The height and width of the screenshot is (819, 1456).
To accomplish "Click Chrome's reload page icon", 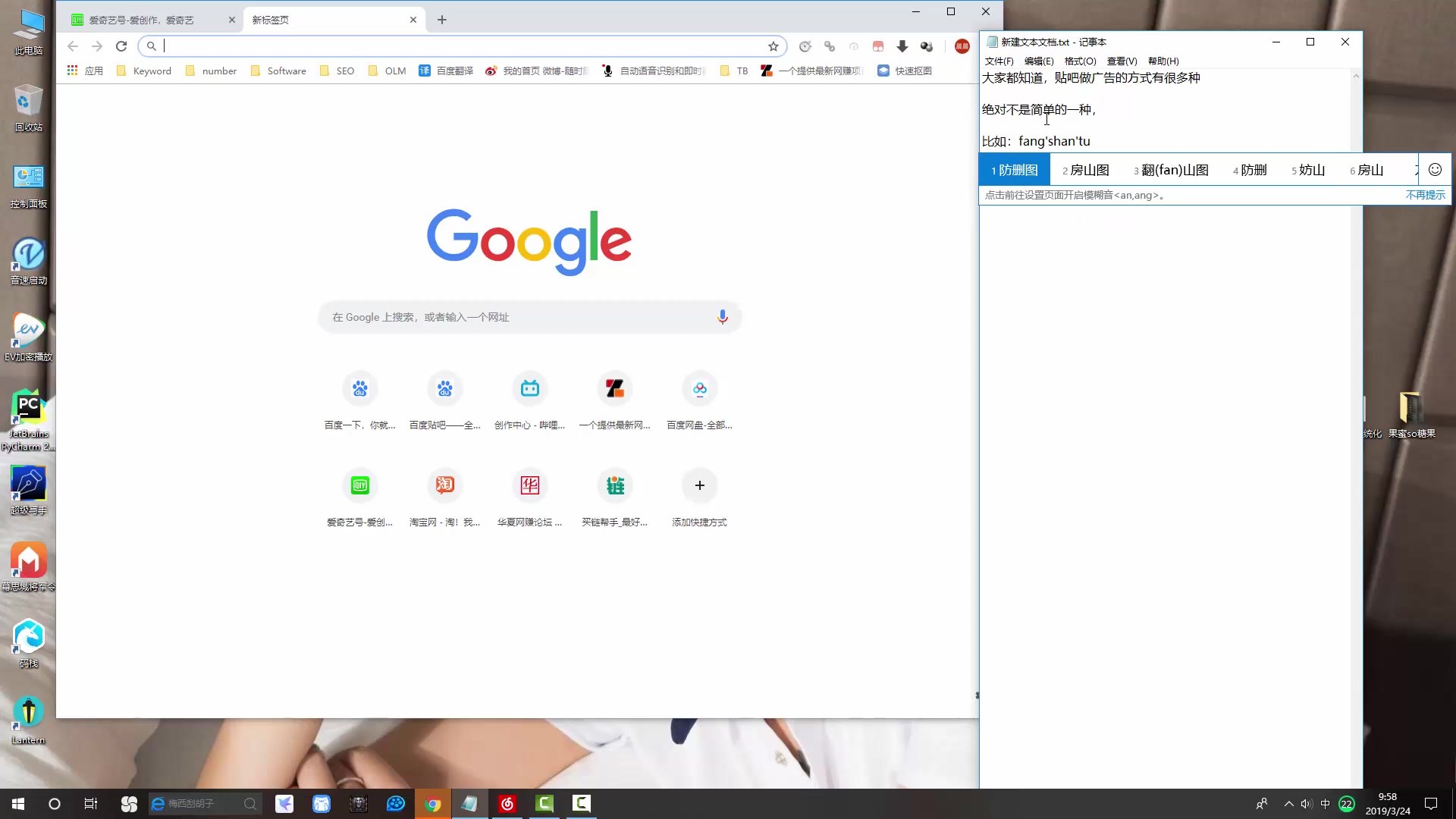I will pyautogui.click(x=121, y=46).
